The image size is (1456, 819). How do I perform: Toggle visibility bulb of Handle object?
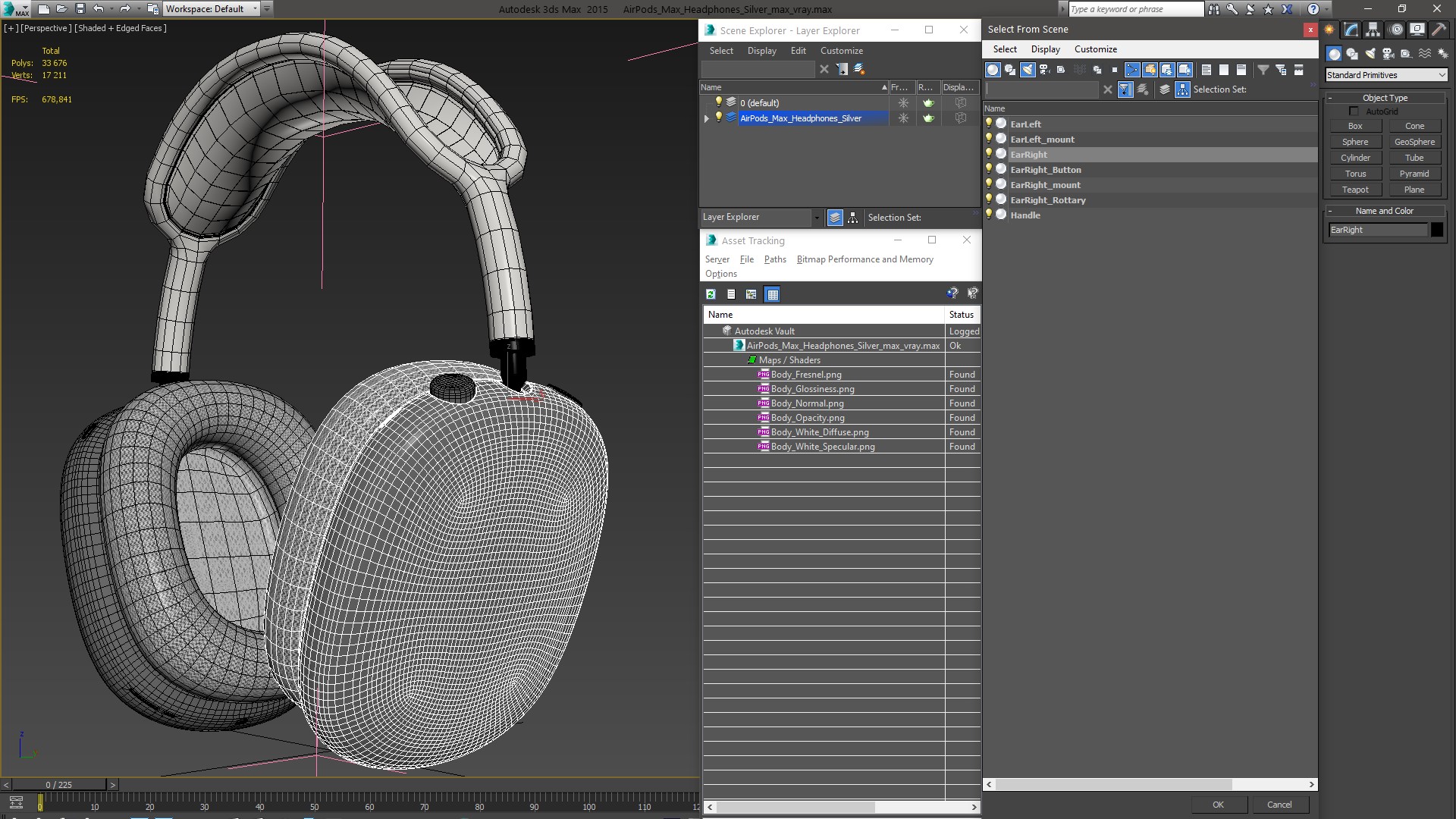coord(989,214)
